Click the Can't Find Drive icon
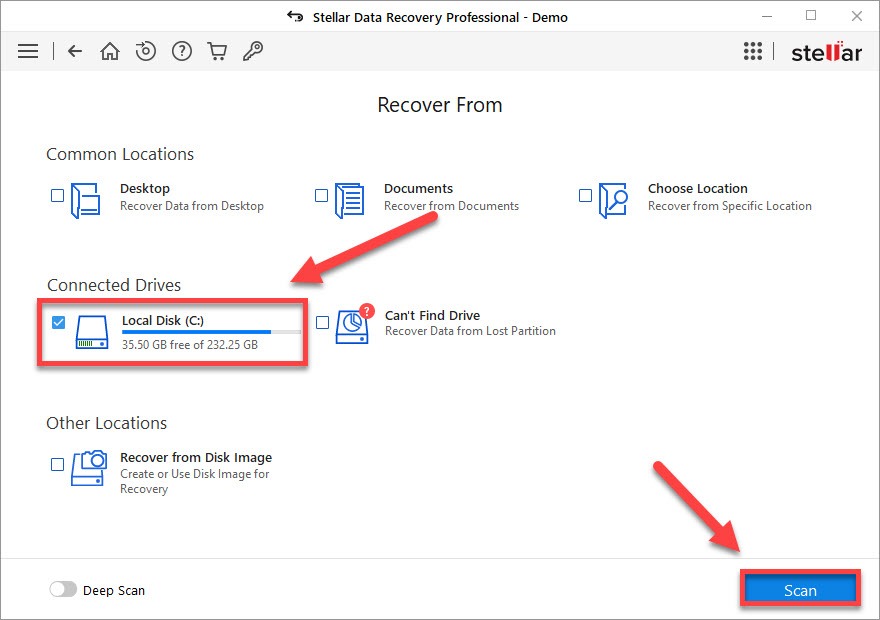The image size is (880, 620). click(354, 325)
